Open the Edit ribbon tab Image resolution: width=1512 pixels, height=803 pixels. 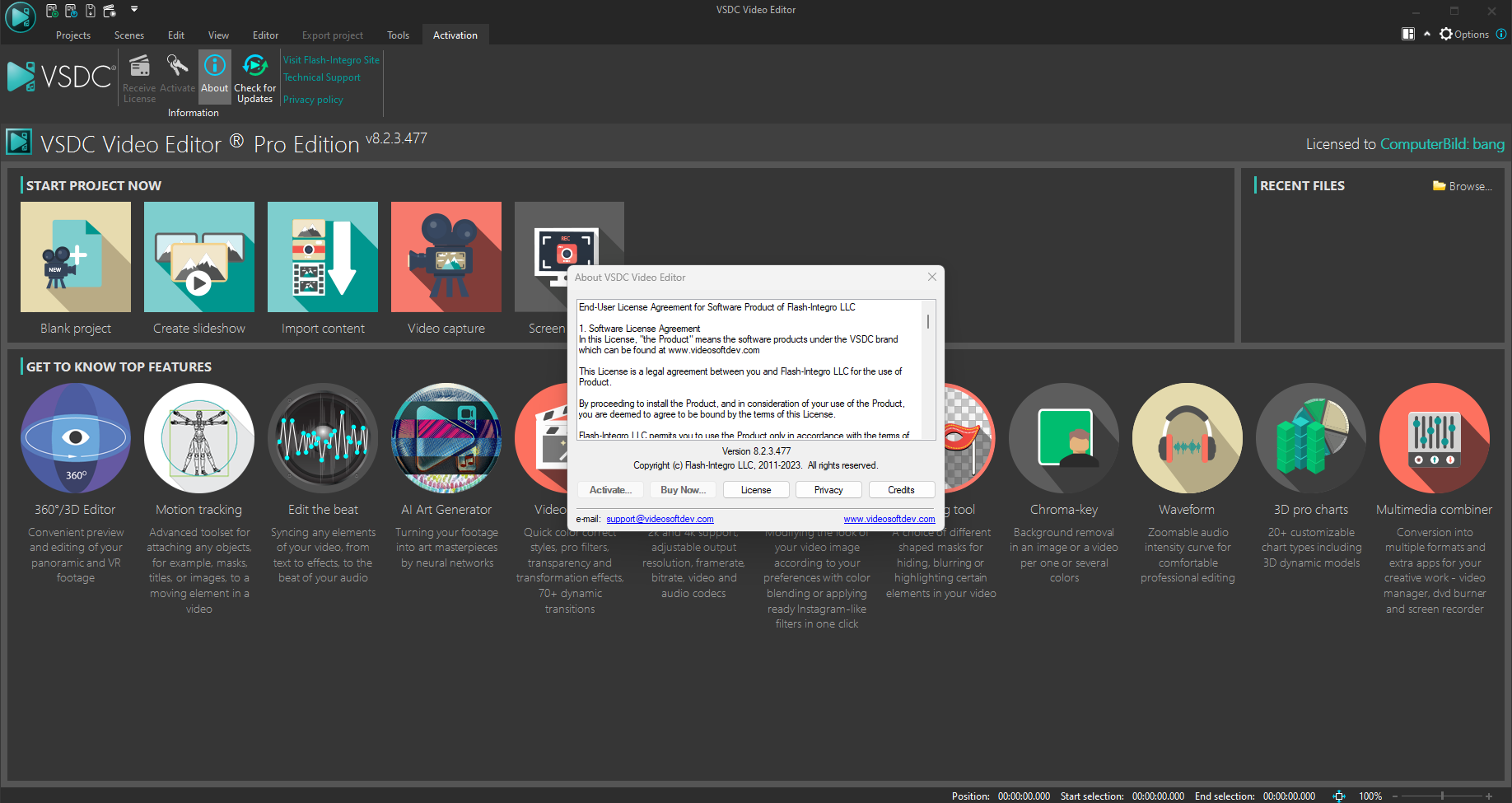(x=176, y=35)
